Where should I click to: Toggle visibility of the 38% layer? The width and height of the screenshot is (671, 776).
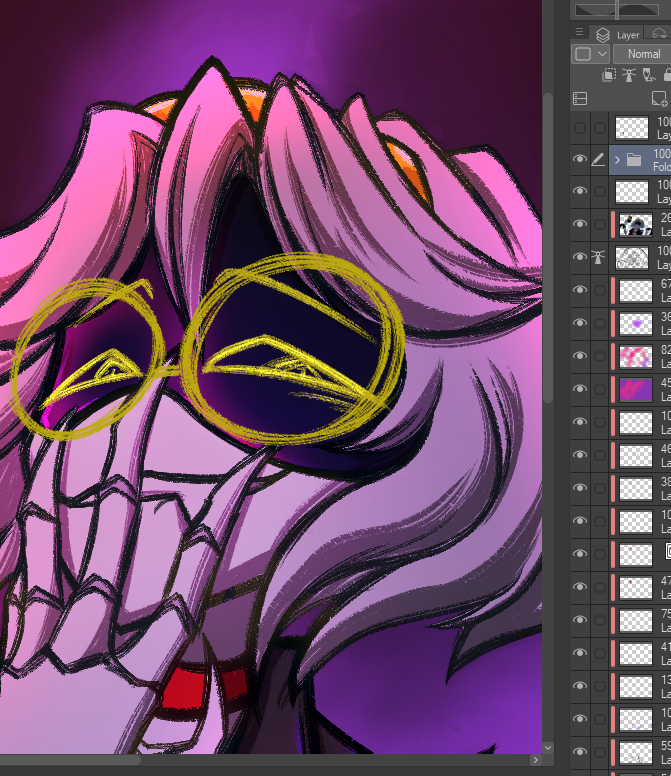tap(579, 487)
